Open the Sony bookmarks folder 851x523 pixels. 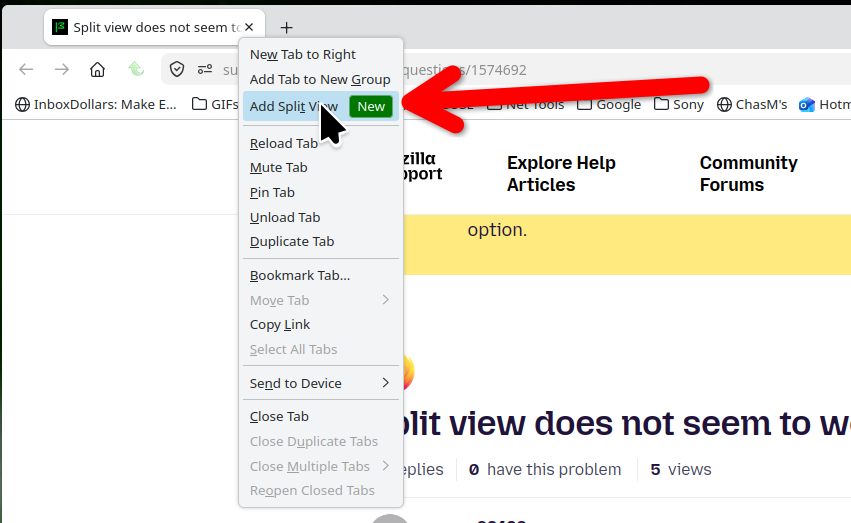[679, 104]
